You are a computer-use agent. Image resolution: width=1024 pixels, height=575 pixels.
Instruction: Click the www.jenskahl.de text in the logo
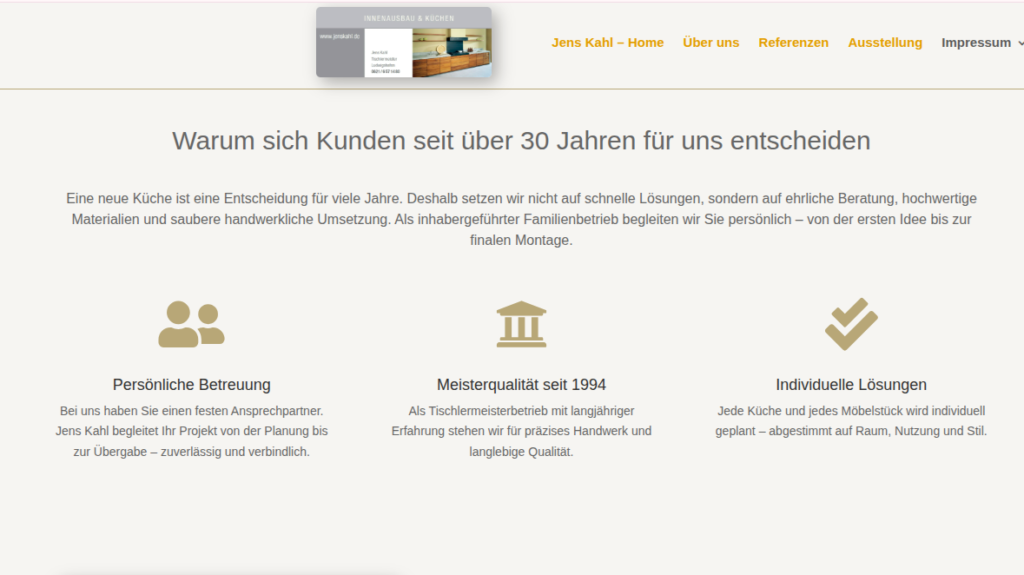pyautogui.click(x=339, y=37)
